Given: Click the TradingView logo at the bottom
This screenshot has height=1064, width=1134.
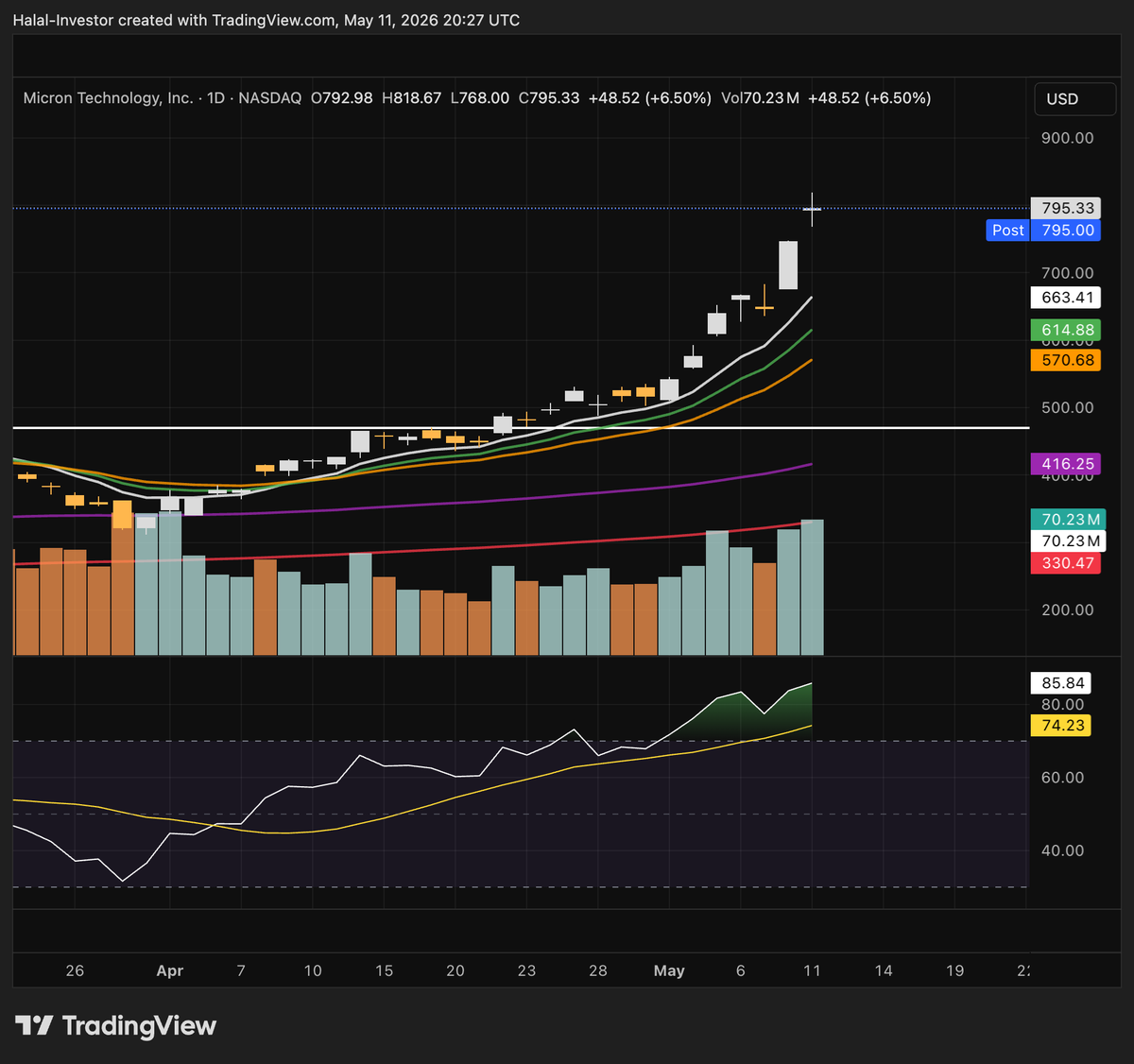Looking at the screenshot, I should click(115, 1026).
